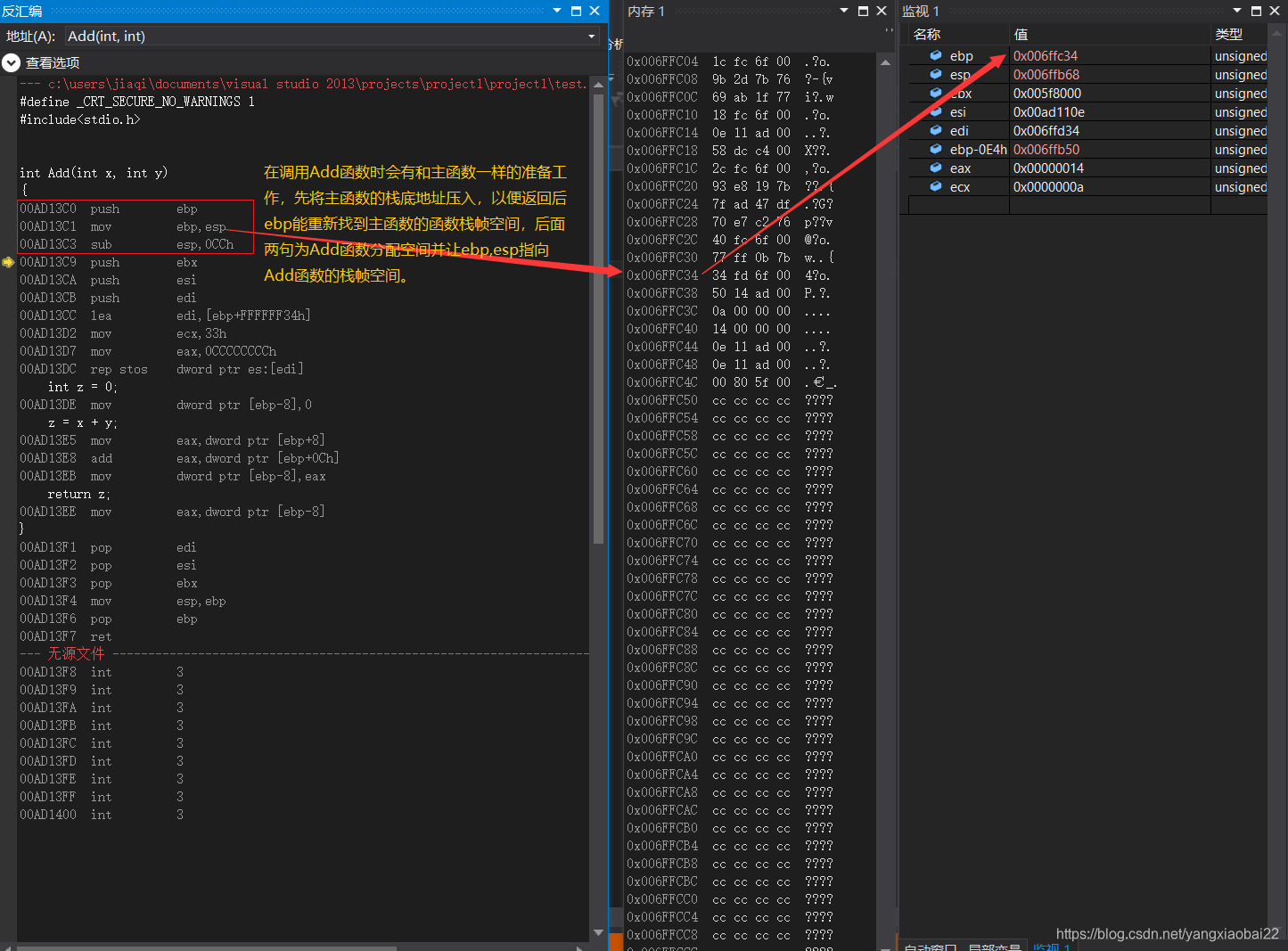The height and width of the screenshot is (951, 1288).
Task: Click the source line z = x + y;
Action: [x=83, y=422]
